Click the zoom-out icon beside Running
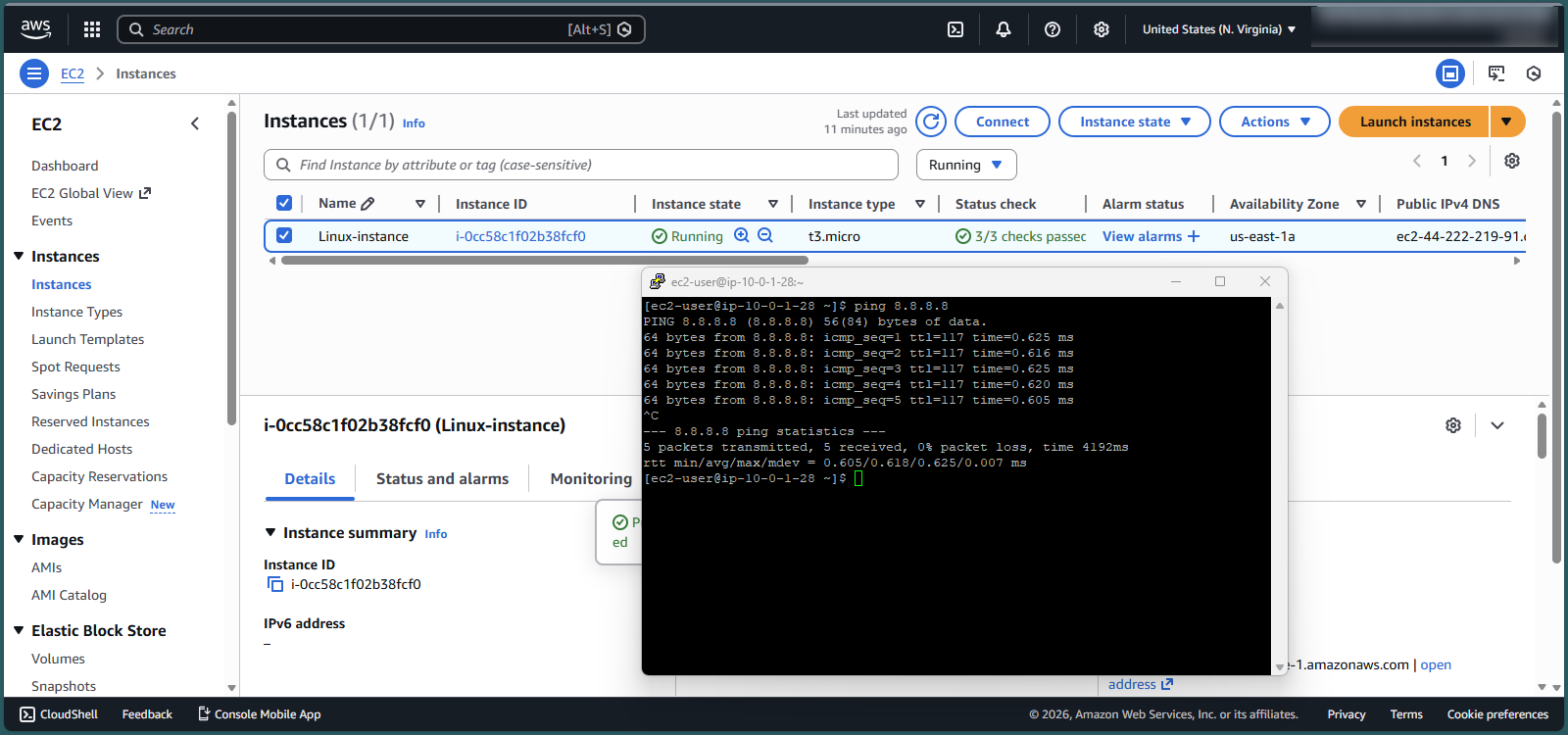This screenshot has width=1568, height=735. tap(765, 235)
